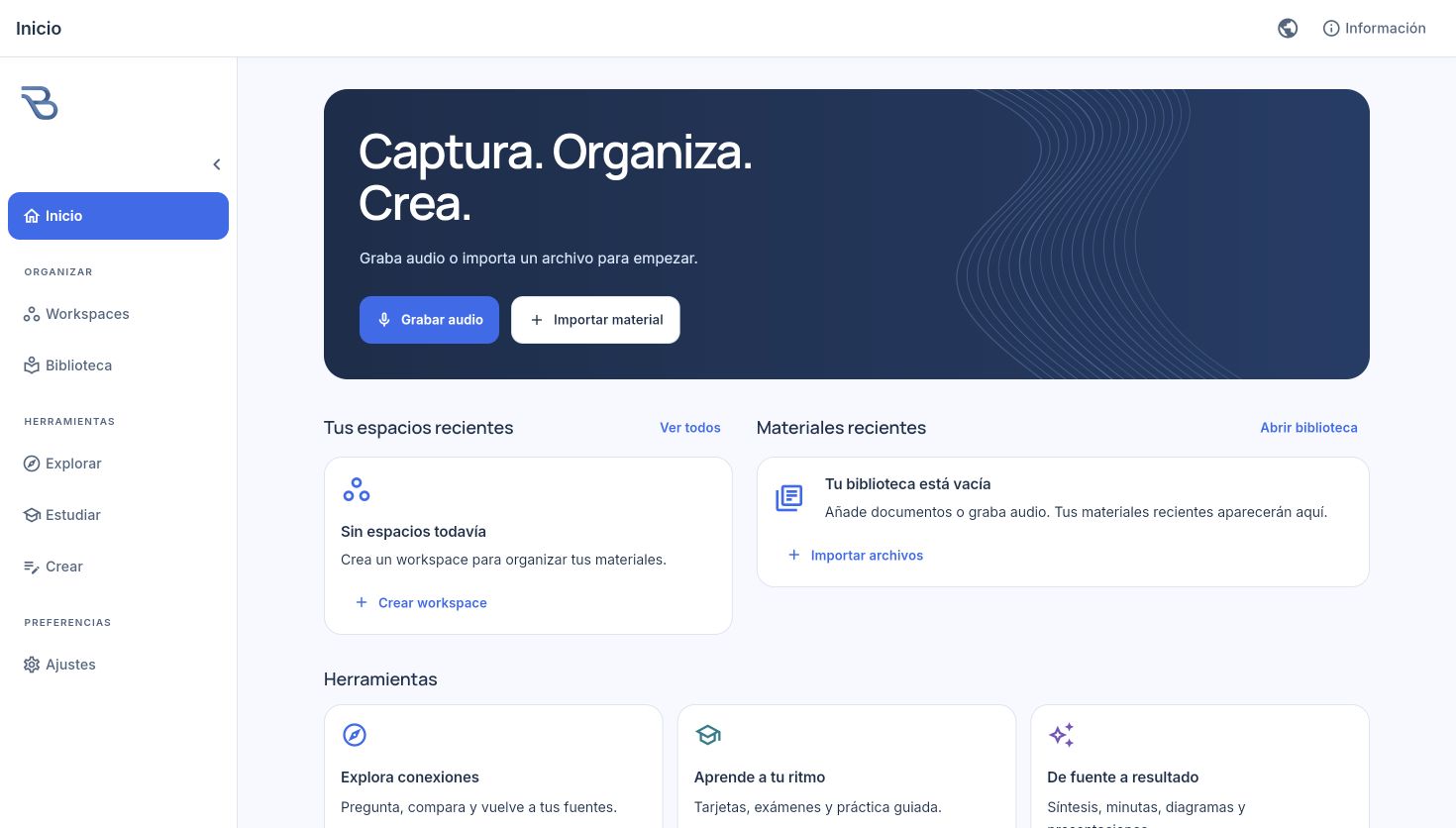Click the app logo in sidebar
This screenshot has width=1456, height=828.
pos(40,103)
